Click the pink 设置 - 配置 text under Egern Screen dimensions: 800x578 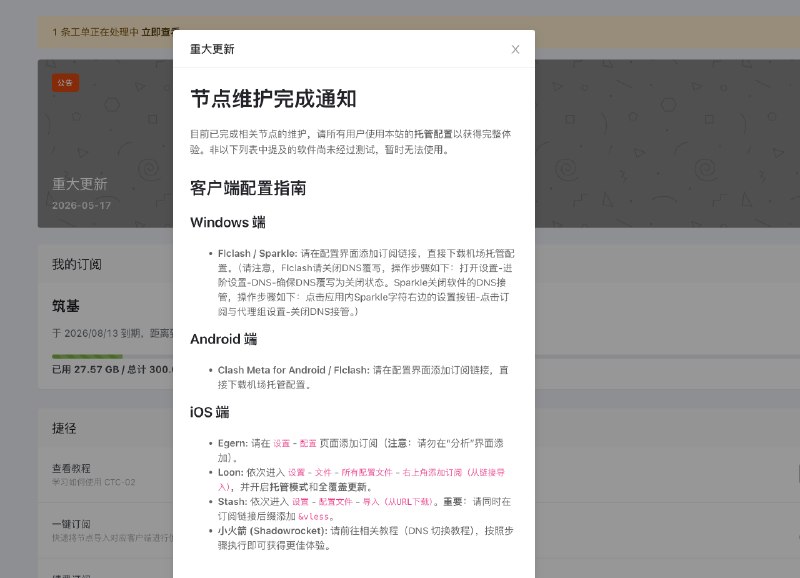(x=295, y=443)
